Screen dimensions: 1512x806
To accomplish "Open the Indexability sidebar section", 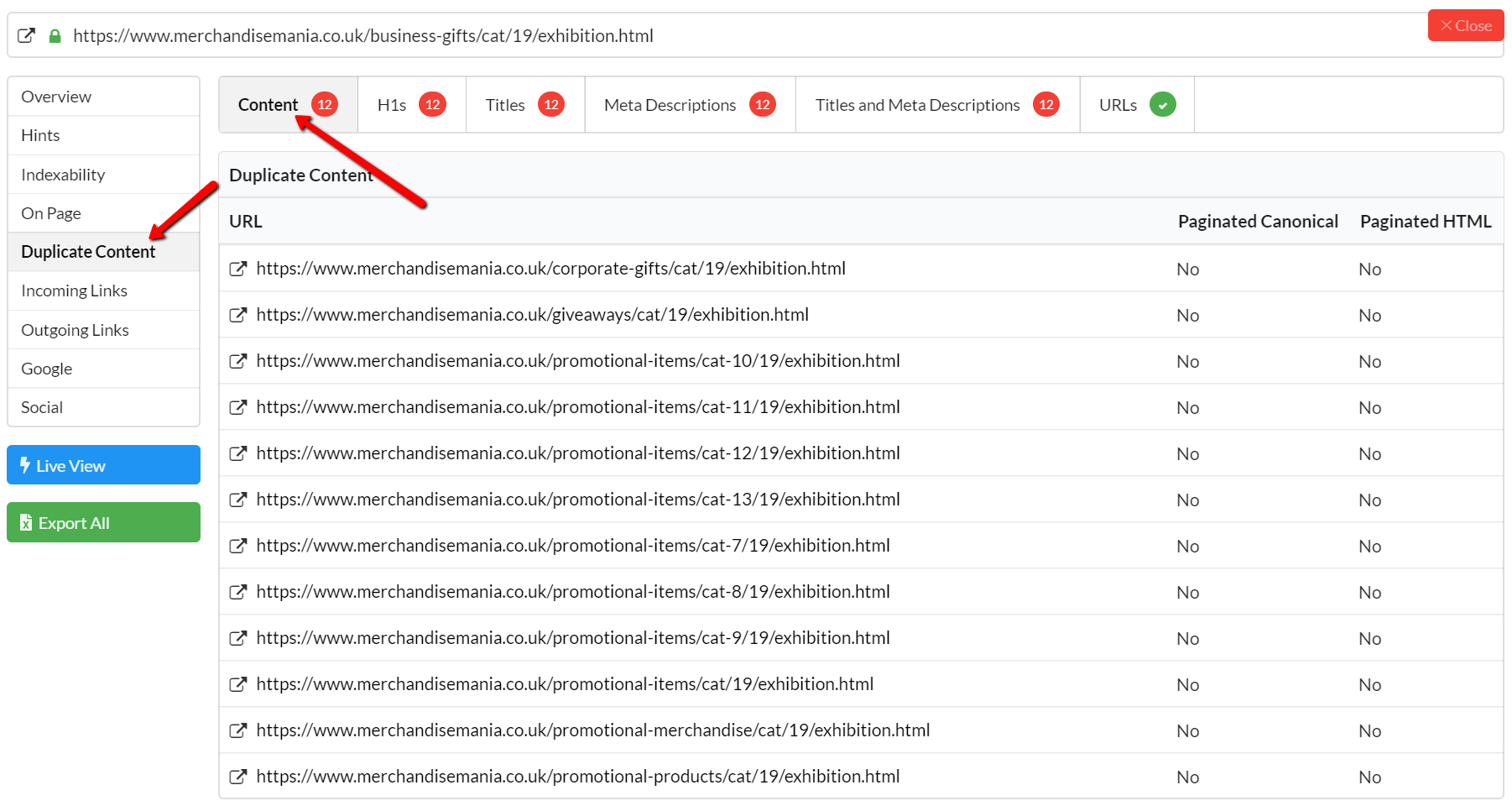I will click(x=104, y=175).
